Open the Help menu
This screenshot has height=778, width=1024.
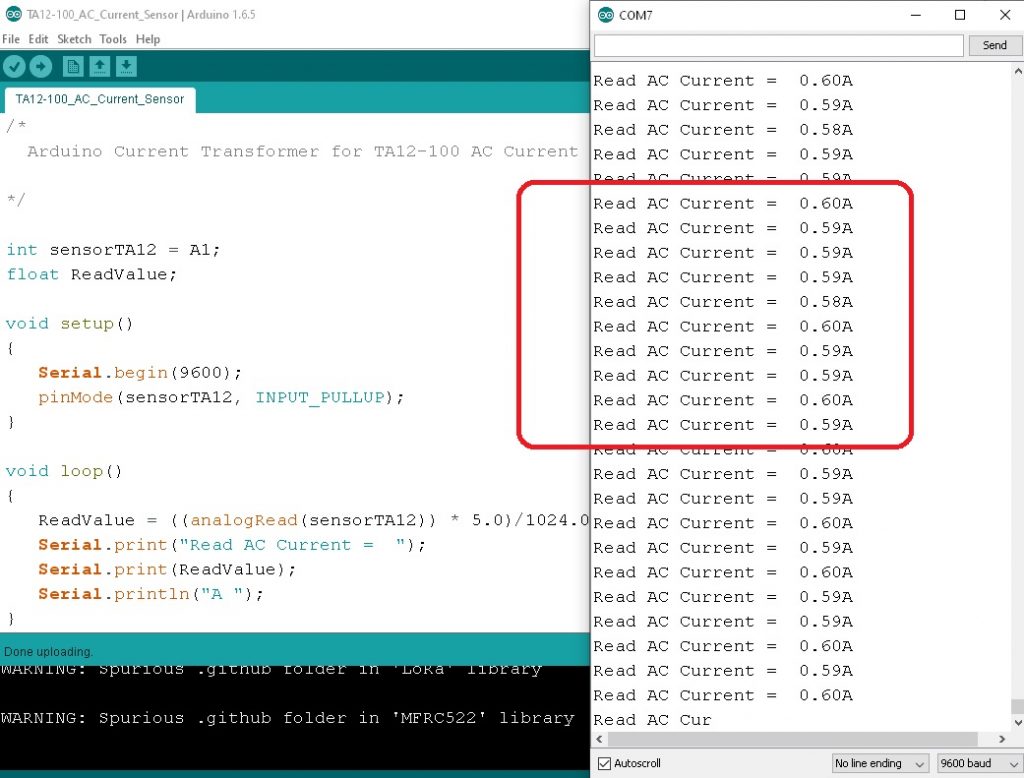coord(148,39)
